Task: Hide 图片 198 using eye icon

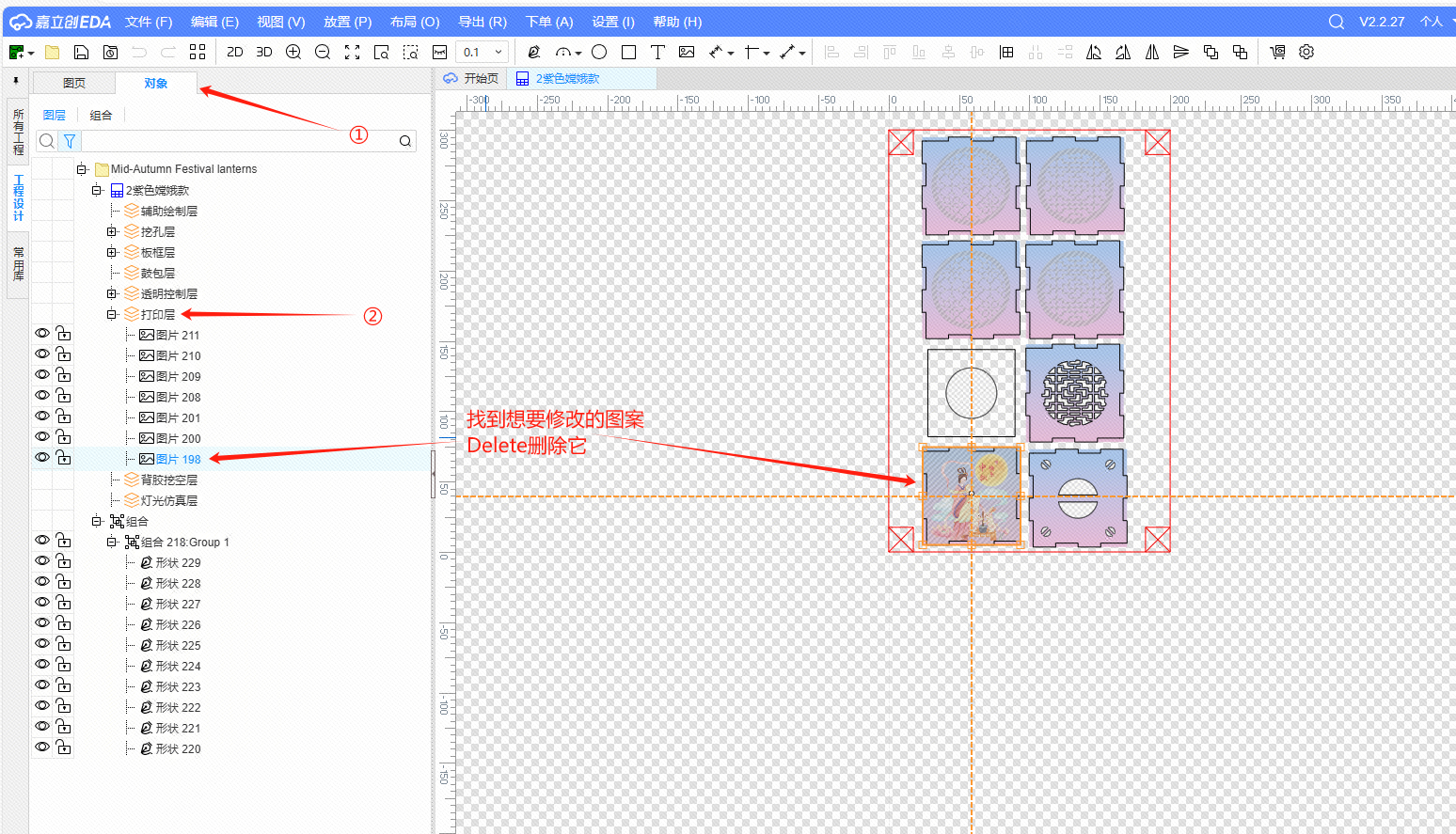Action: point(42,458)
